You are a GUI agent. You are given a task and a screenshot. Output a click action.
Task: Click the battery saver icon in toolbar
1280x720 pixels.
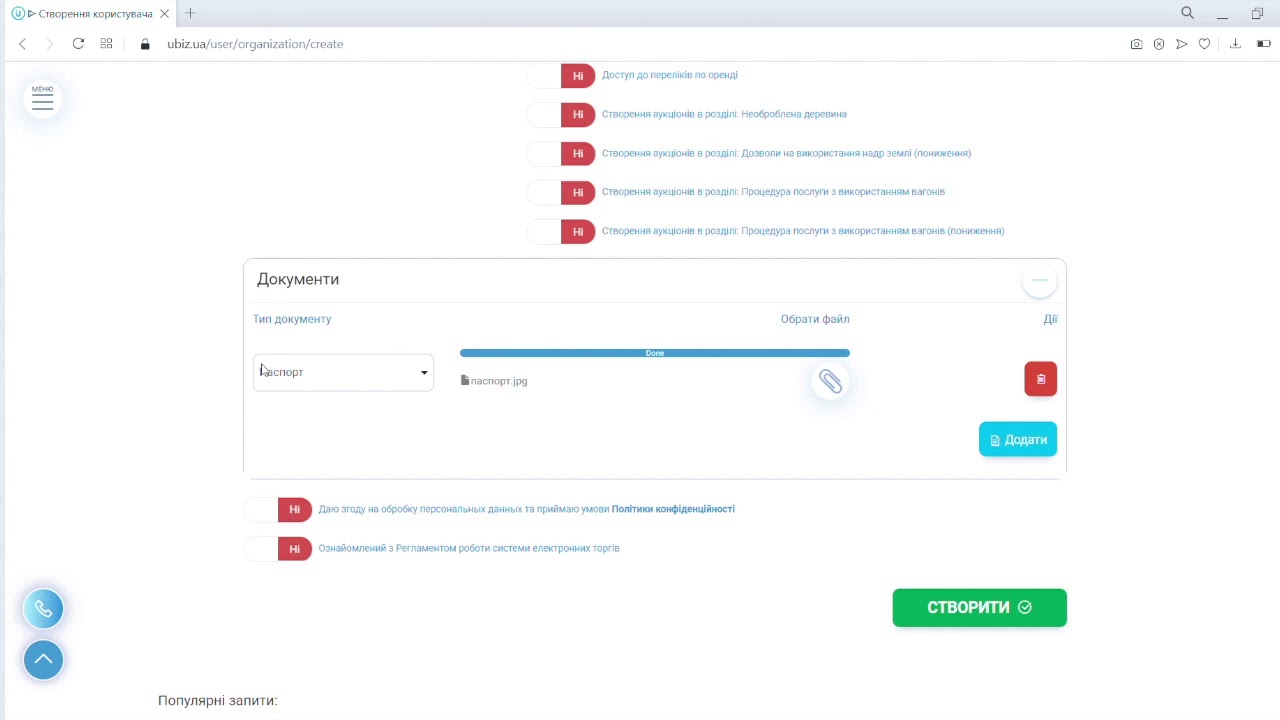coord(1264,44)
